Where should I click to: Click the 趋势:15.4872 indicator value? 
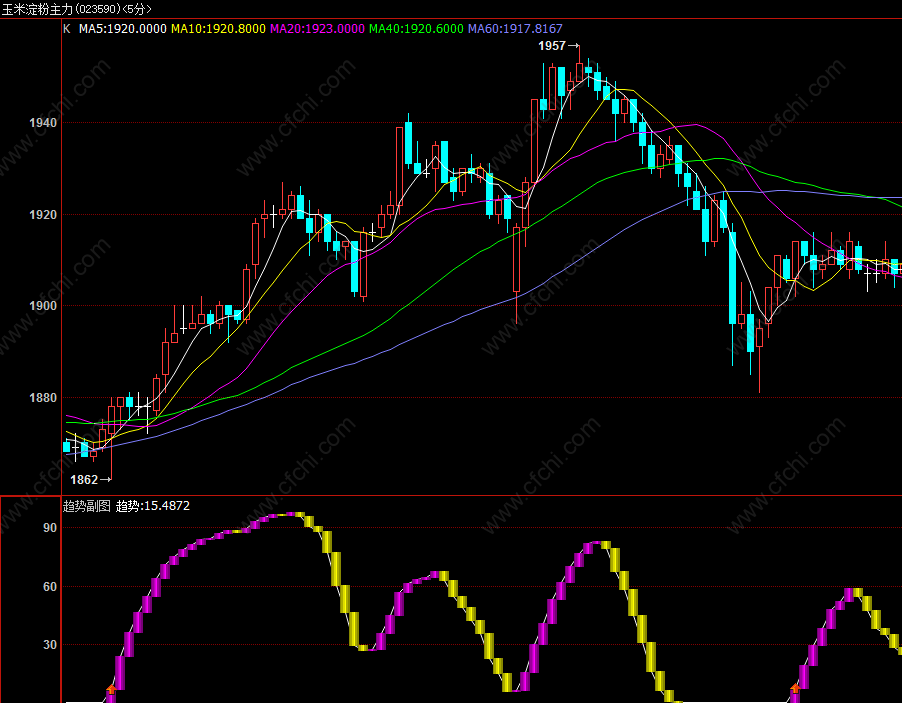[152, 506]
